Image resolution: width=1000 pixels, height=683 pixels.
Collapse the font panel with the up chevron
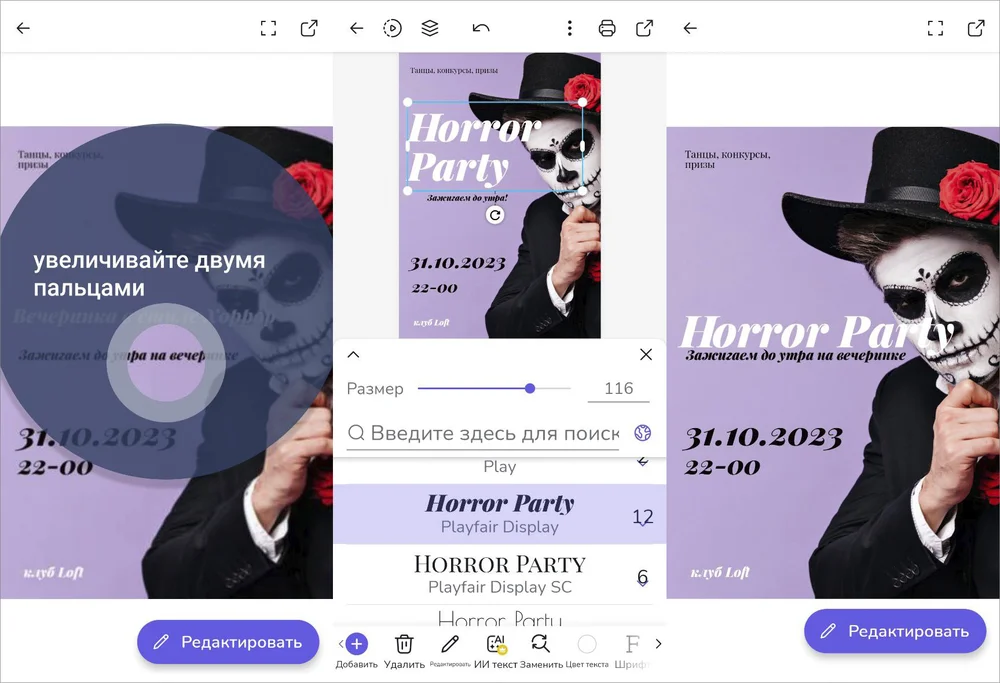(x=353, y=354)
